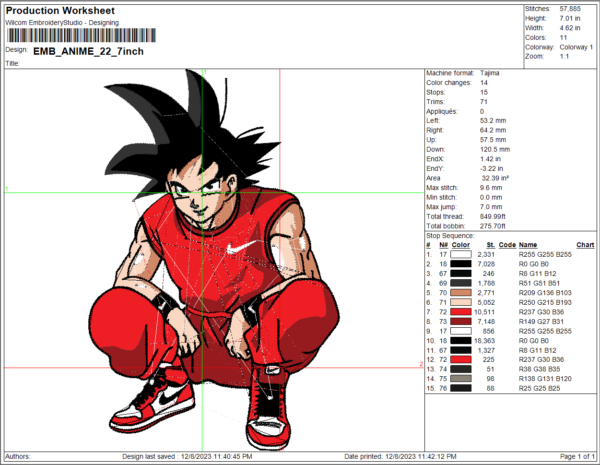Click the height value 7.01 in

pos(570,18)
